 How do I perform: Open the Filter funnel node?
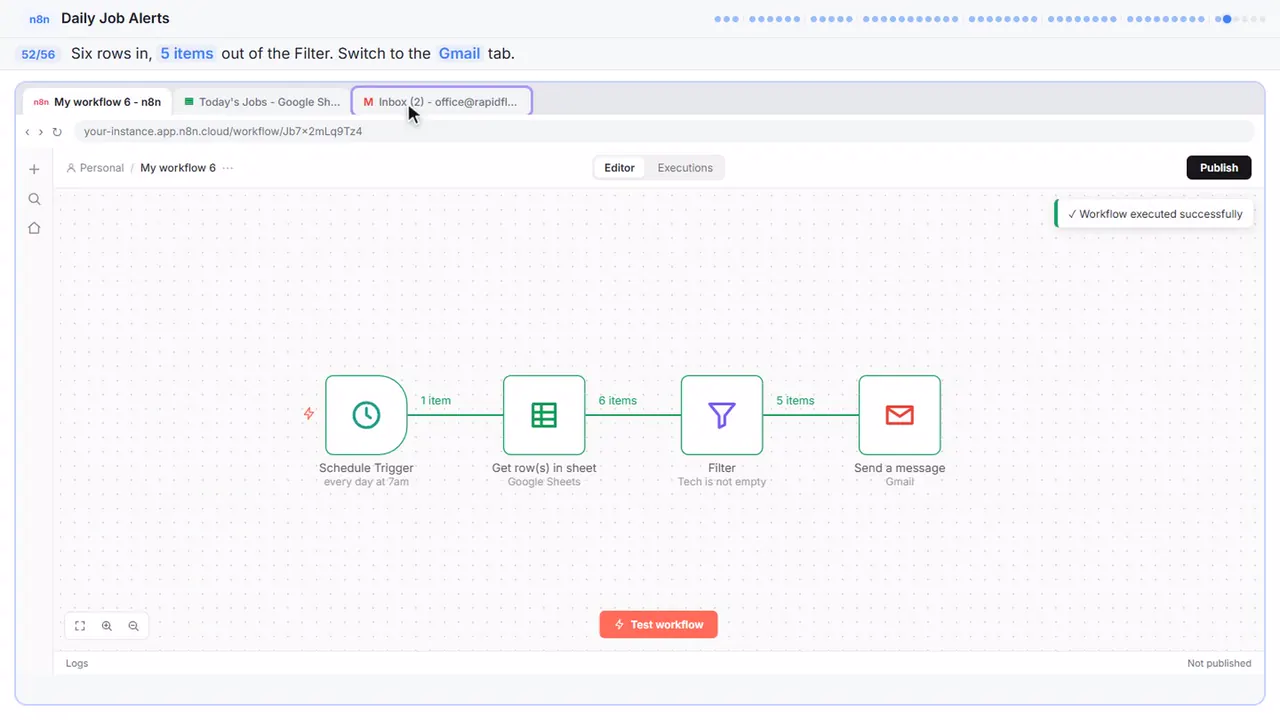pos(722,415)
